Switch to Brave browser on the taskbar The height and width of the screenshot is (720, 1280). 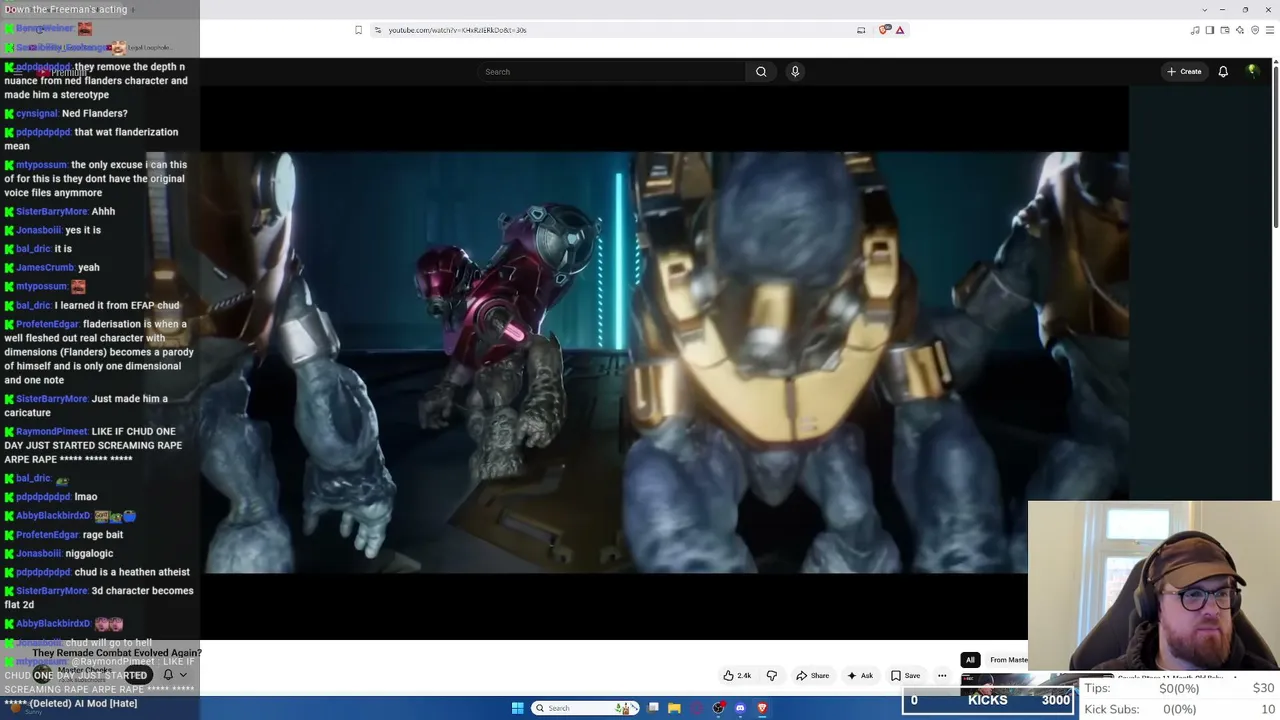[762, 708]
